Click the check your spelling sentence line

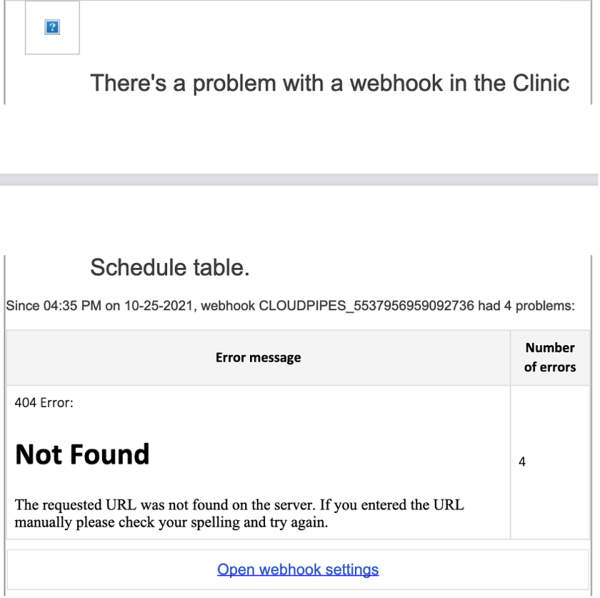tap(171, 522)
